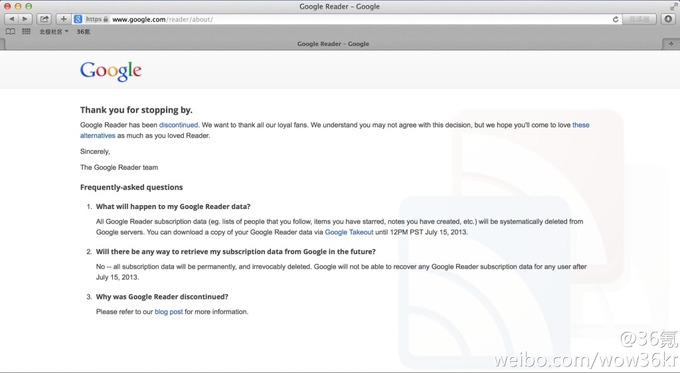Click the 'Sincerely,' line
The width and height of the screenshot is (680, 373).
point(95,151)
